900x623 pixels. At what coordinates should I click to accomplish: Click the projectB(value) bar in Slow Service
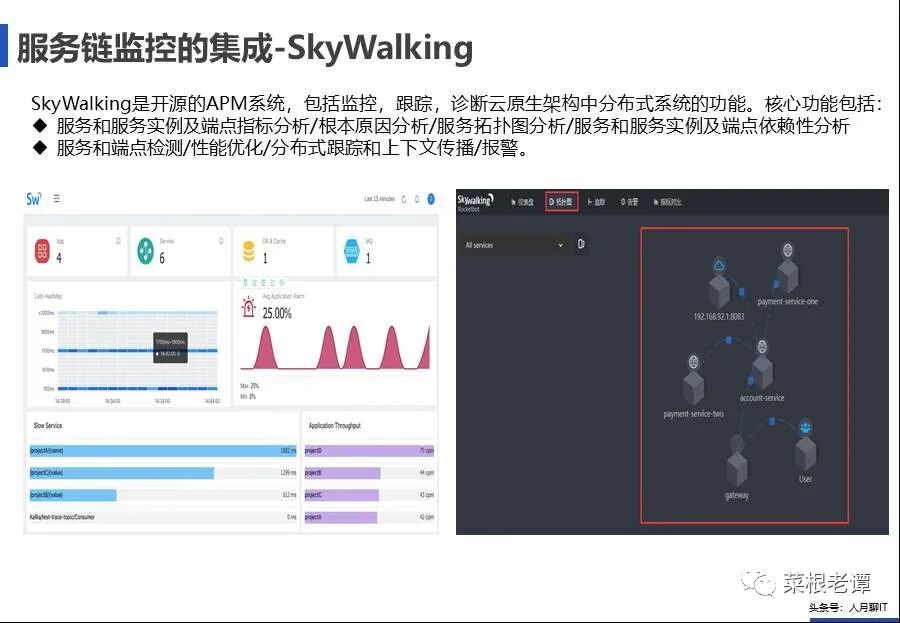pos(73,495)
